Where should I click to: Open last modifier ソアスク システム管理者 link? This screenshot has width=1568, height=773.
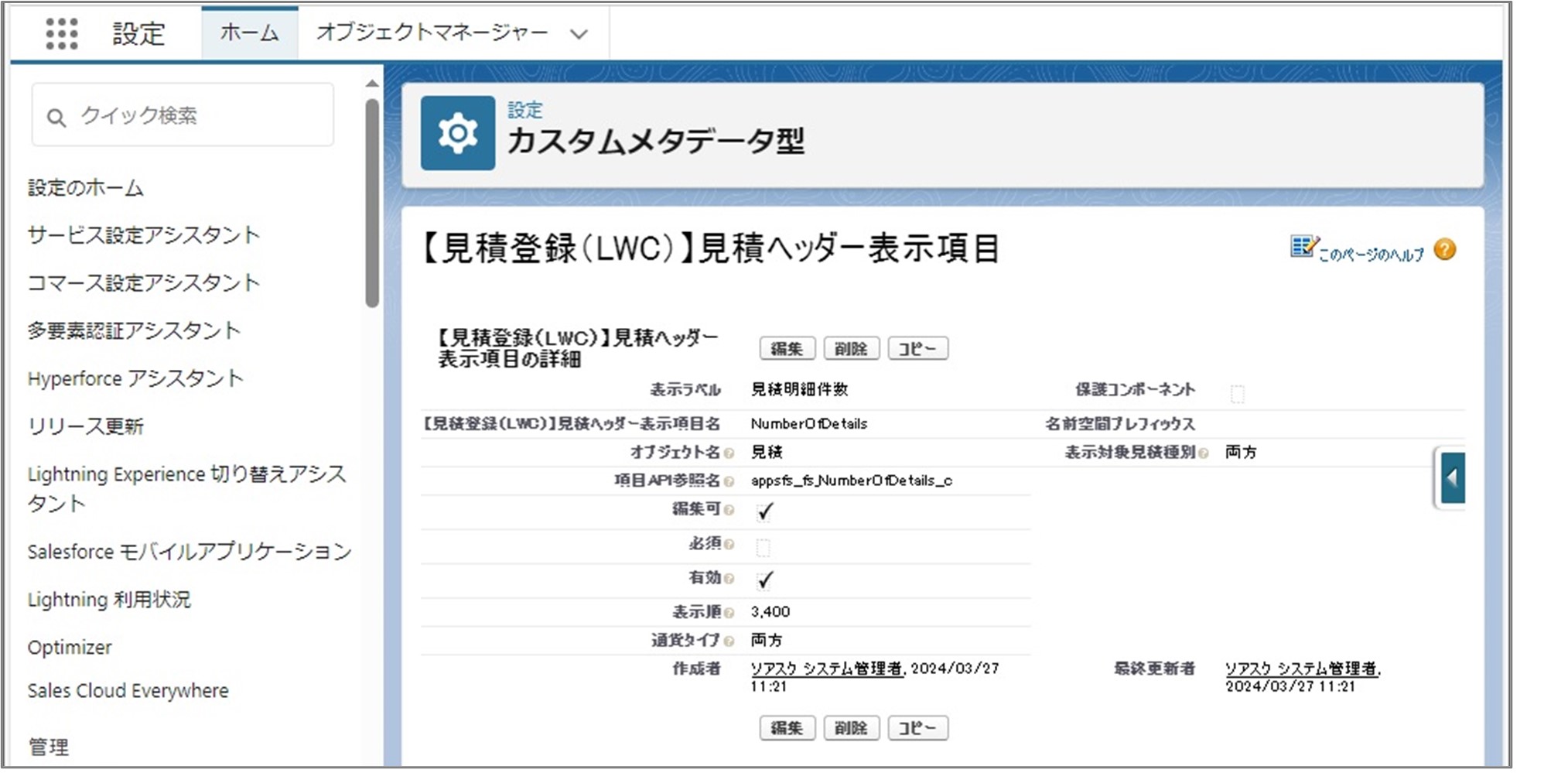pyautogui.click(x=1302, y=669)
